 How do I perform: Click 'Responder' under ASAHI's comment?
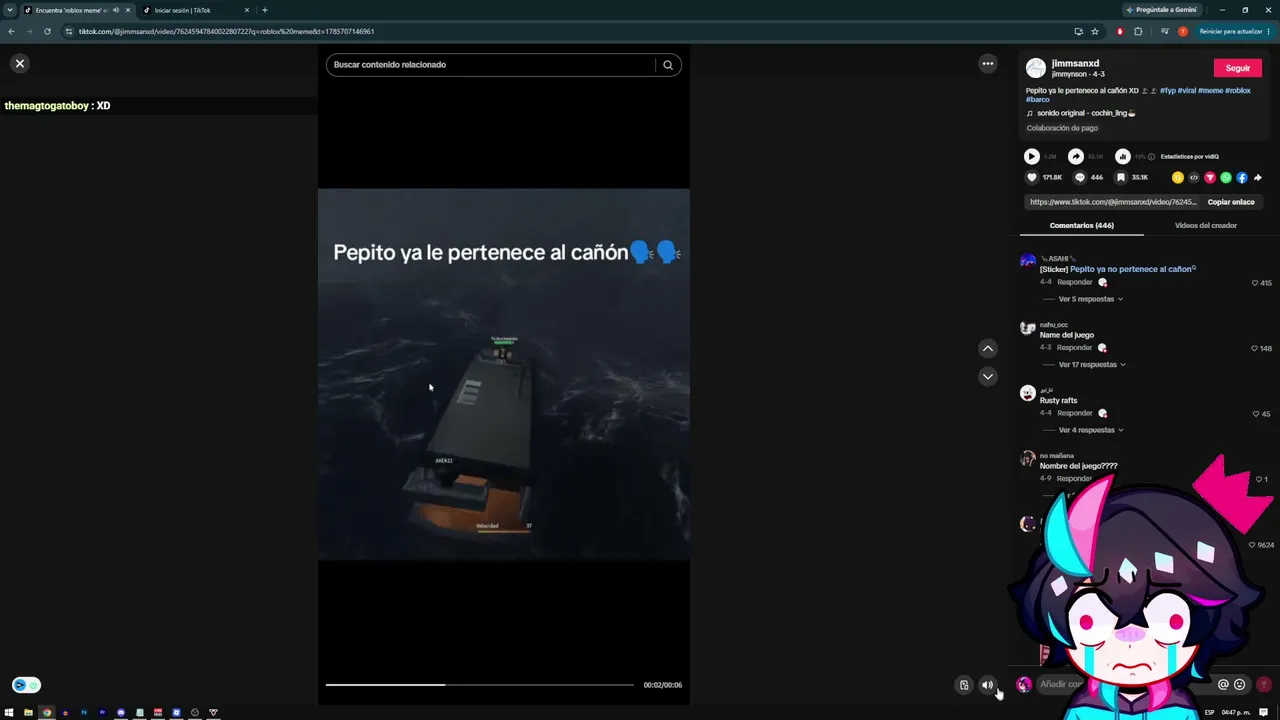[1075, 283]
